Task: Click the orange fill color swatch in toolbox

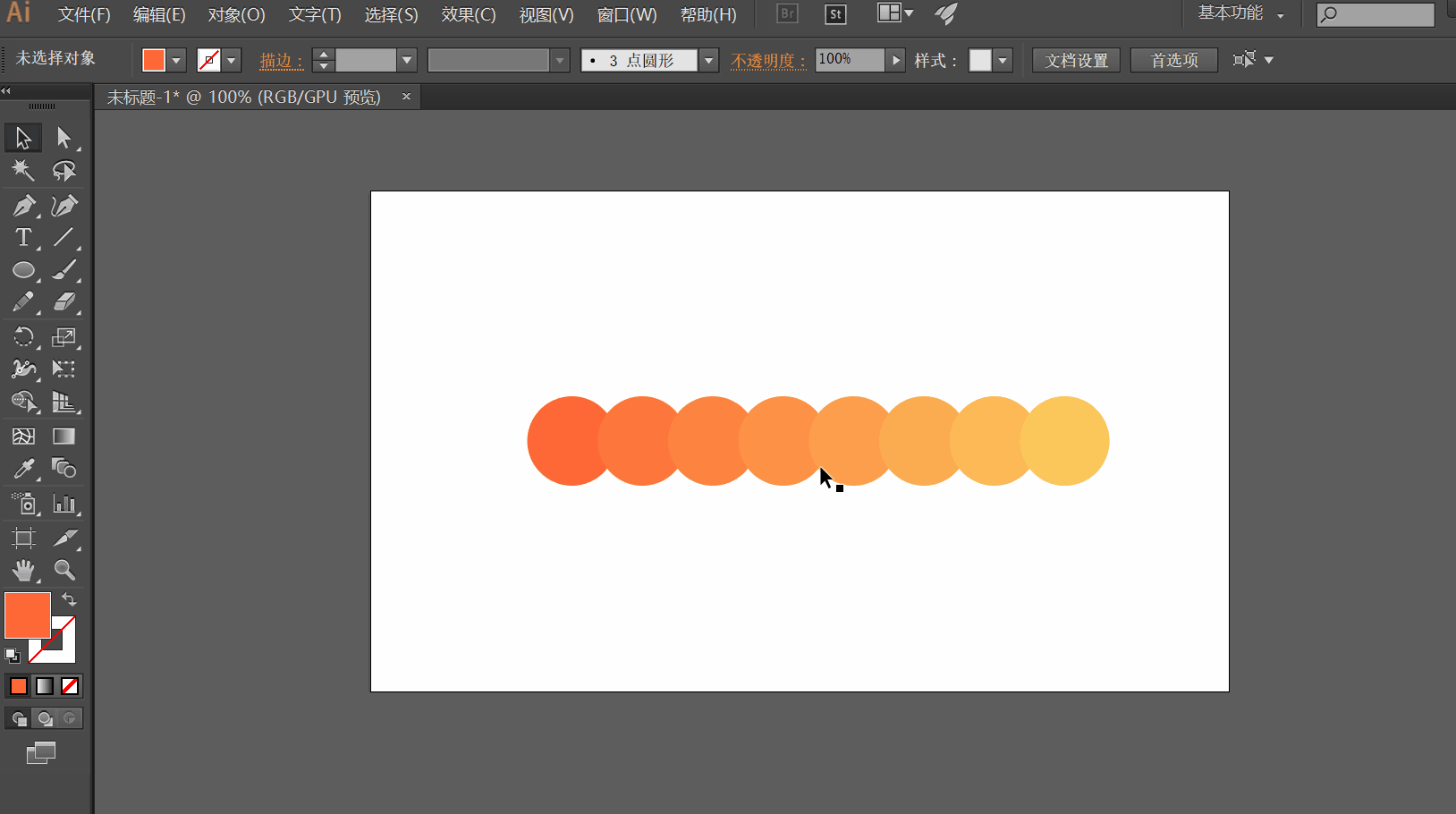Action: pos(27,615)
